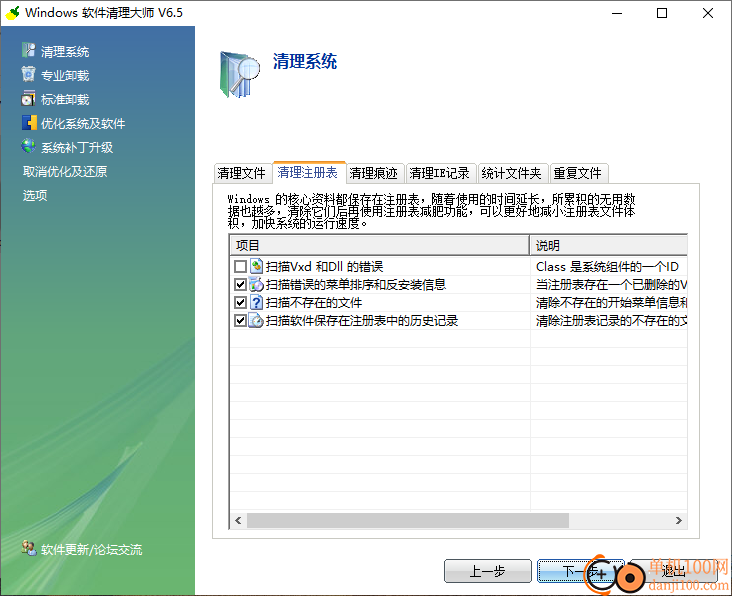The width and height of the screenshot is (732, 596).
Task: Click the 标准卸载 sidebar icon
Action: pos(28,98)
